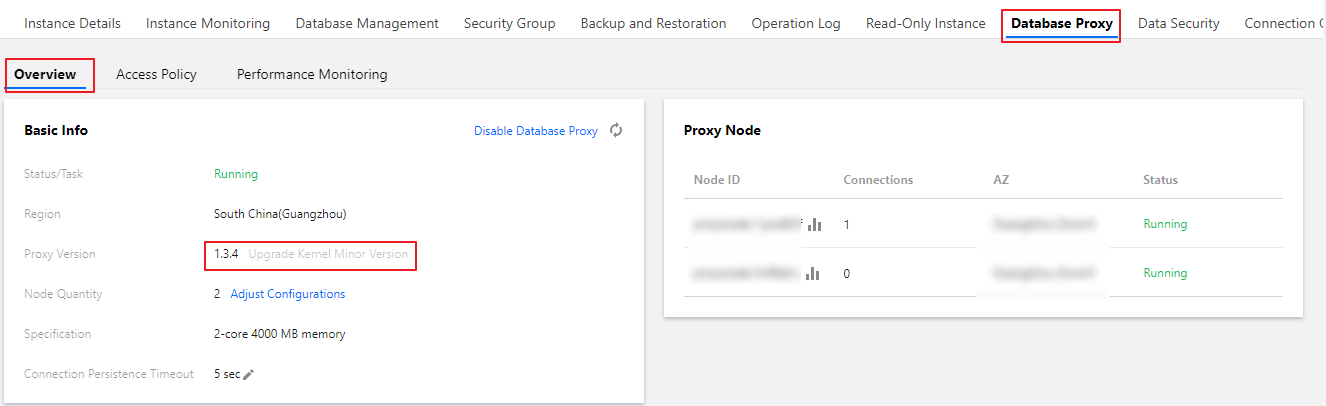Open Performance Monitoring sub-tab

[312, 74]
